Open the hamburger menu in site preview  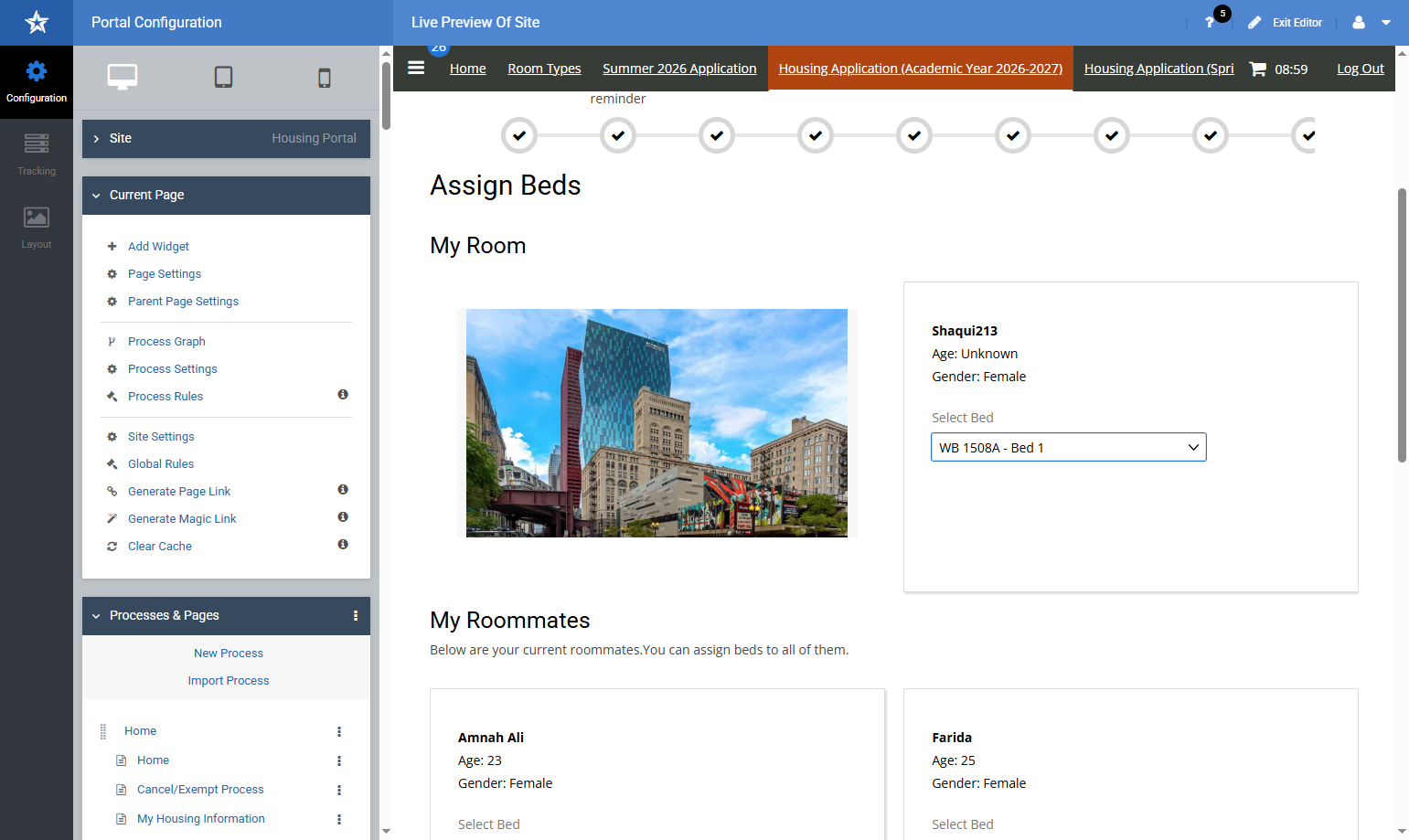[416, 68]
